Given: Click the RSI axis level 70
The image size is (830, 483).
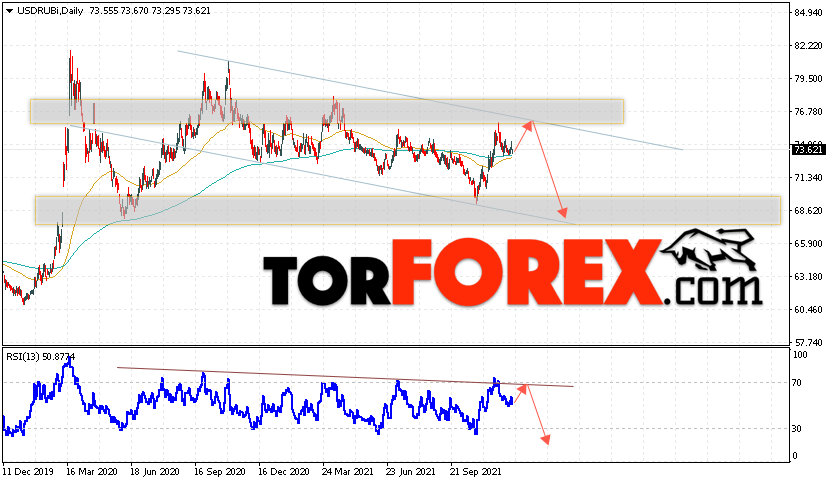Looking at the screenshot, I should click(x=797, y=382).
